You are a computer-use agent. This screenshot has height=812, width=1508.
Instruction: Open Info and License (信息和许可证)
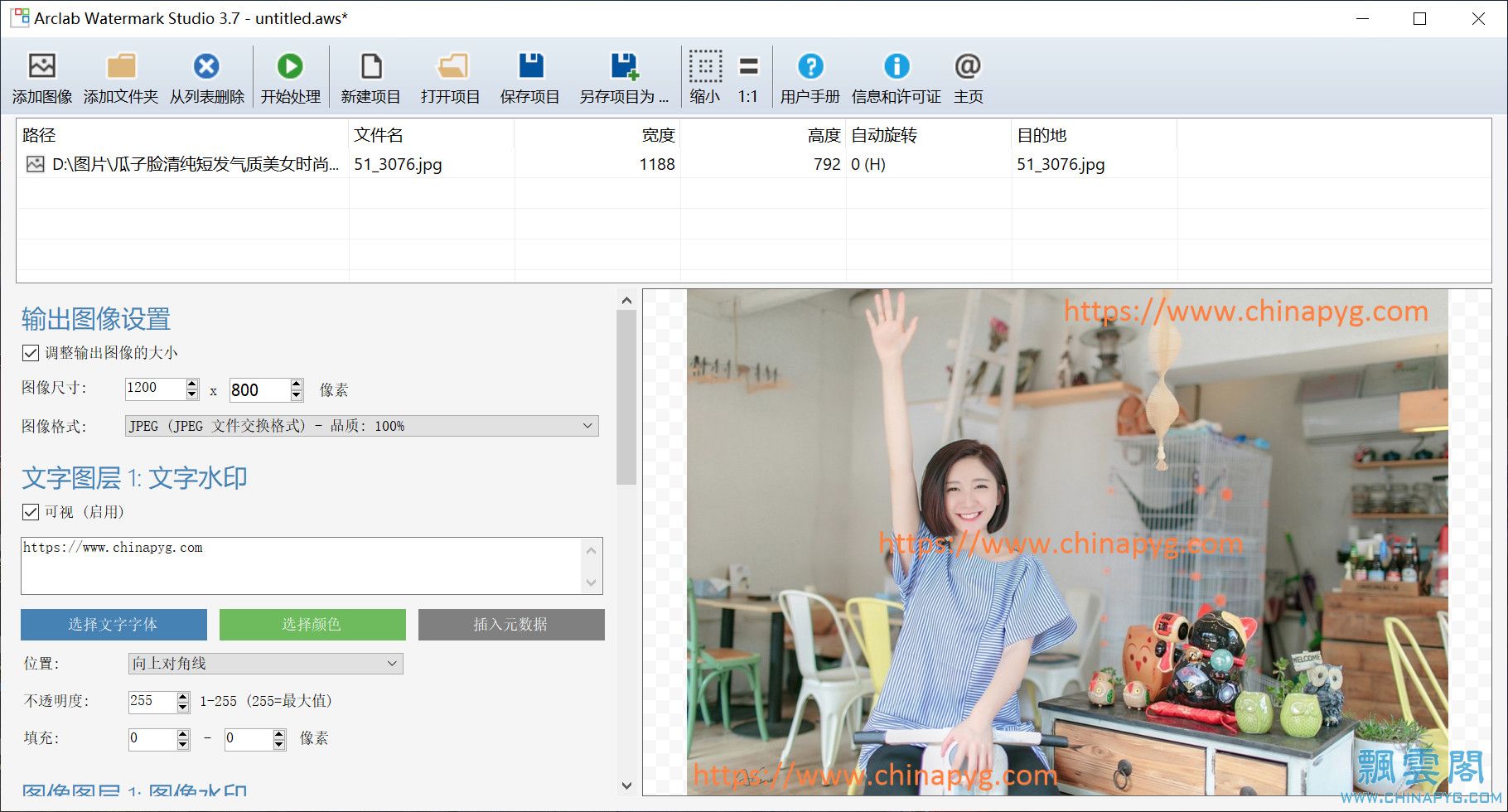(897, 66)
